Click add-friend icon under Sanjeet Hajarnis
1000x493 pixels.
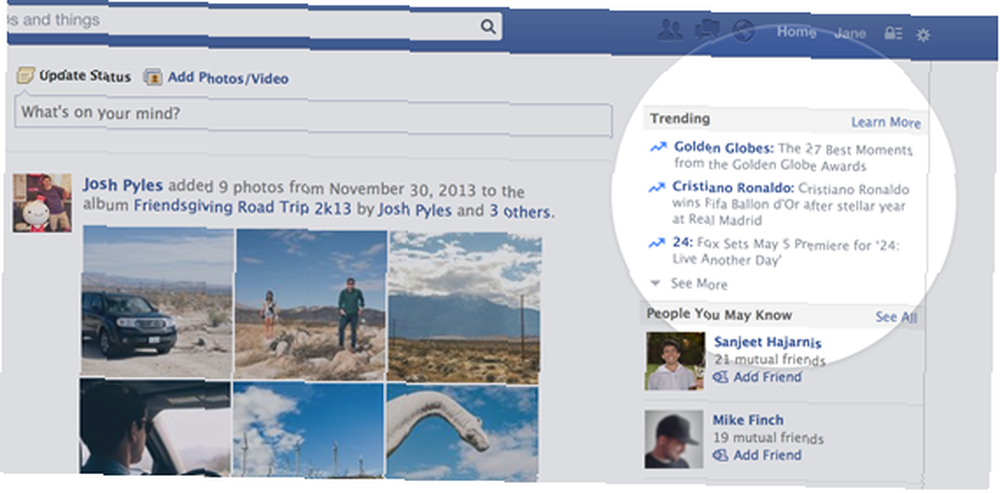[721, 377]
